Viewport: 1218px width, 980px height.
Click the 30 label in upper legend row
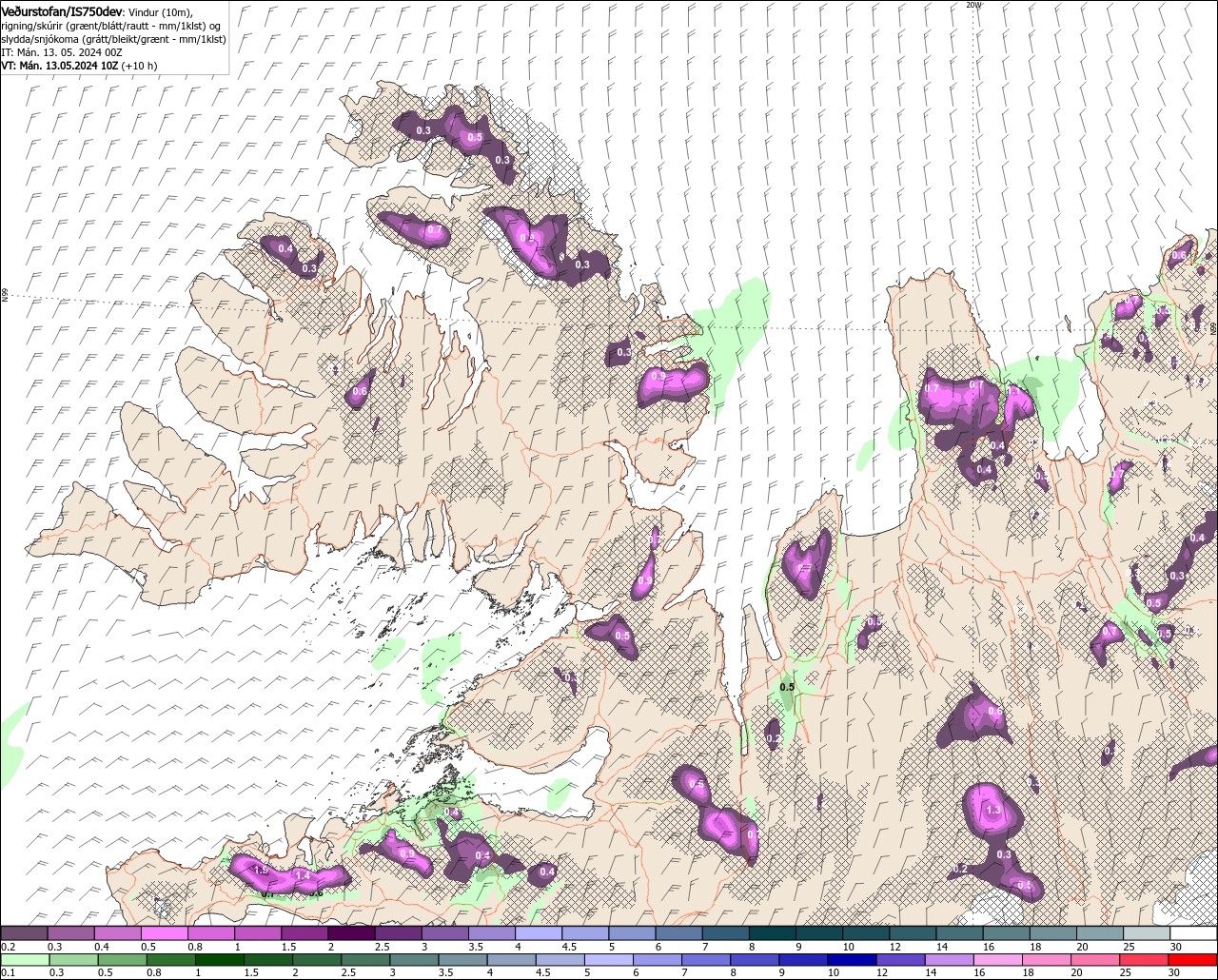click(x=1176, y=947)
